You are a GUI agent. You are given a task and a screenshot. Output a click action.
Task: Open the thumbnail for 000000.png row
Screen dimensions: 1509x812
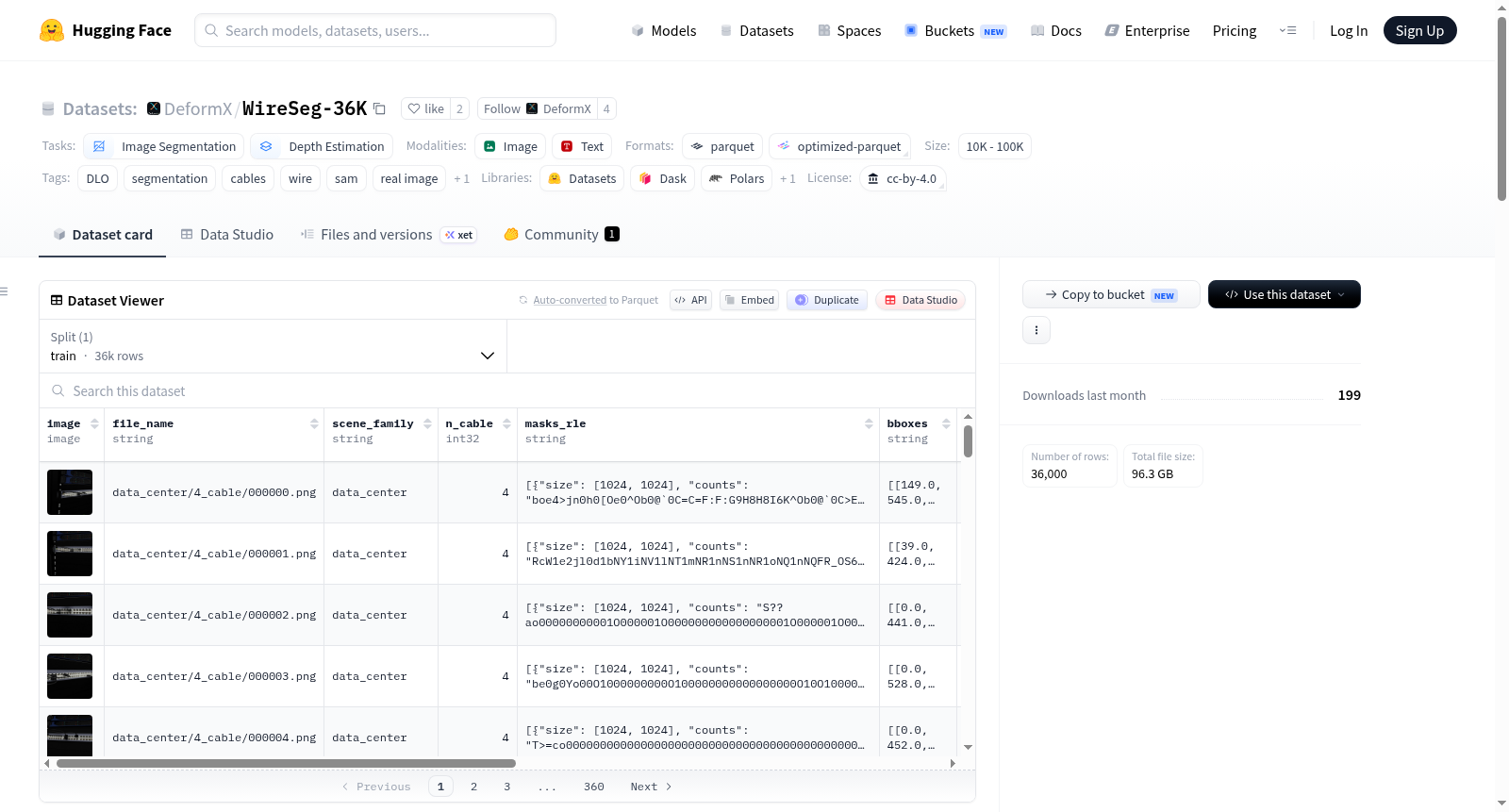coord(70,492)
